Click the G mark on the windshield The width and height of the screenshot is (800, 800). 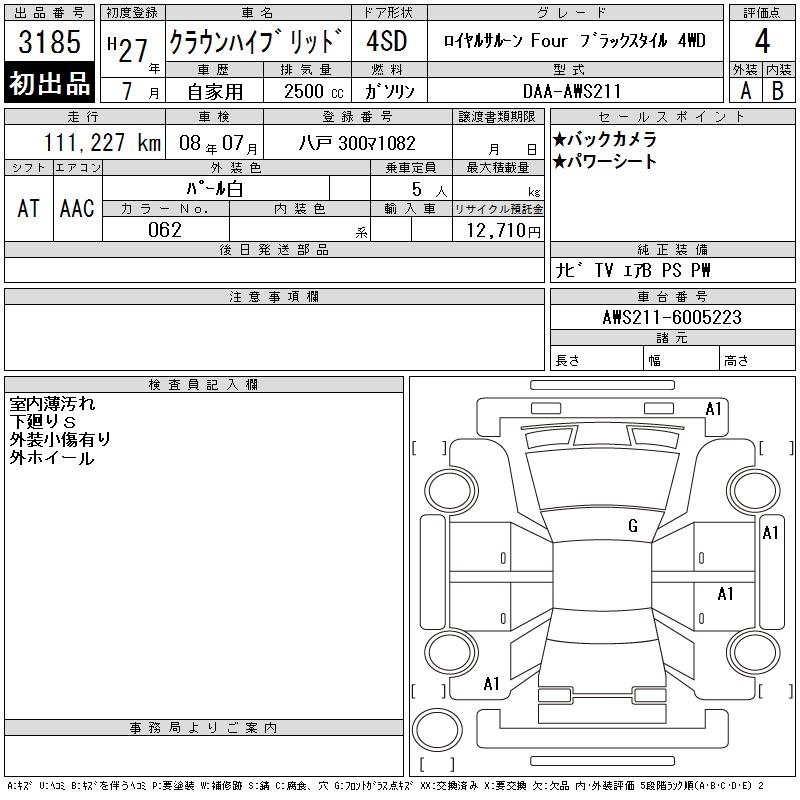point(633,526)
